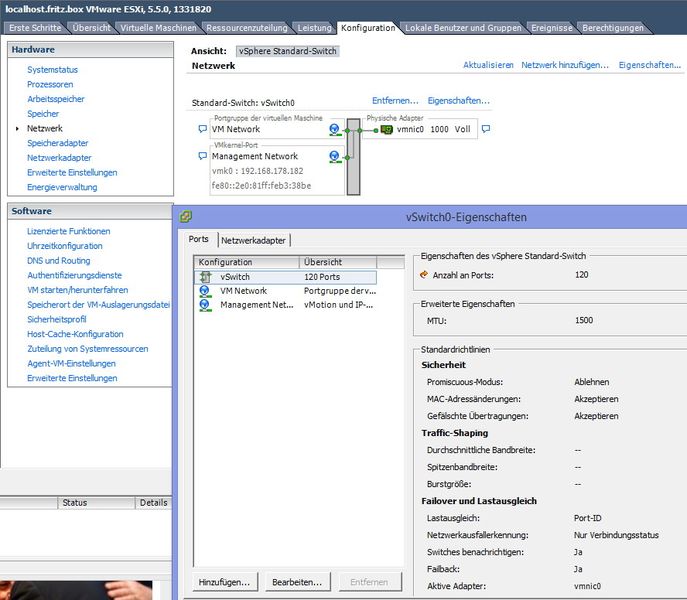The height and width of the screenshot is (600, 687).
Task: Open Prozessoren in Hardware panel
Action: tap(50, 84)
